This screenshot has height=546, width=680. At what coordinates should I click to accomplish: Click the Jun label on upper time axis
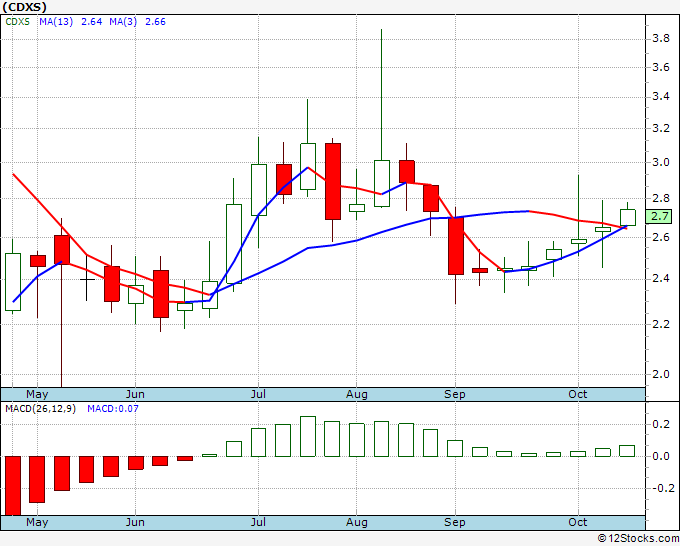click(135, 394)
